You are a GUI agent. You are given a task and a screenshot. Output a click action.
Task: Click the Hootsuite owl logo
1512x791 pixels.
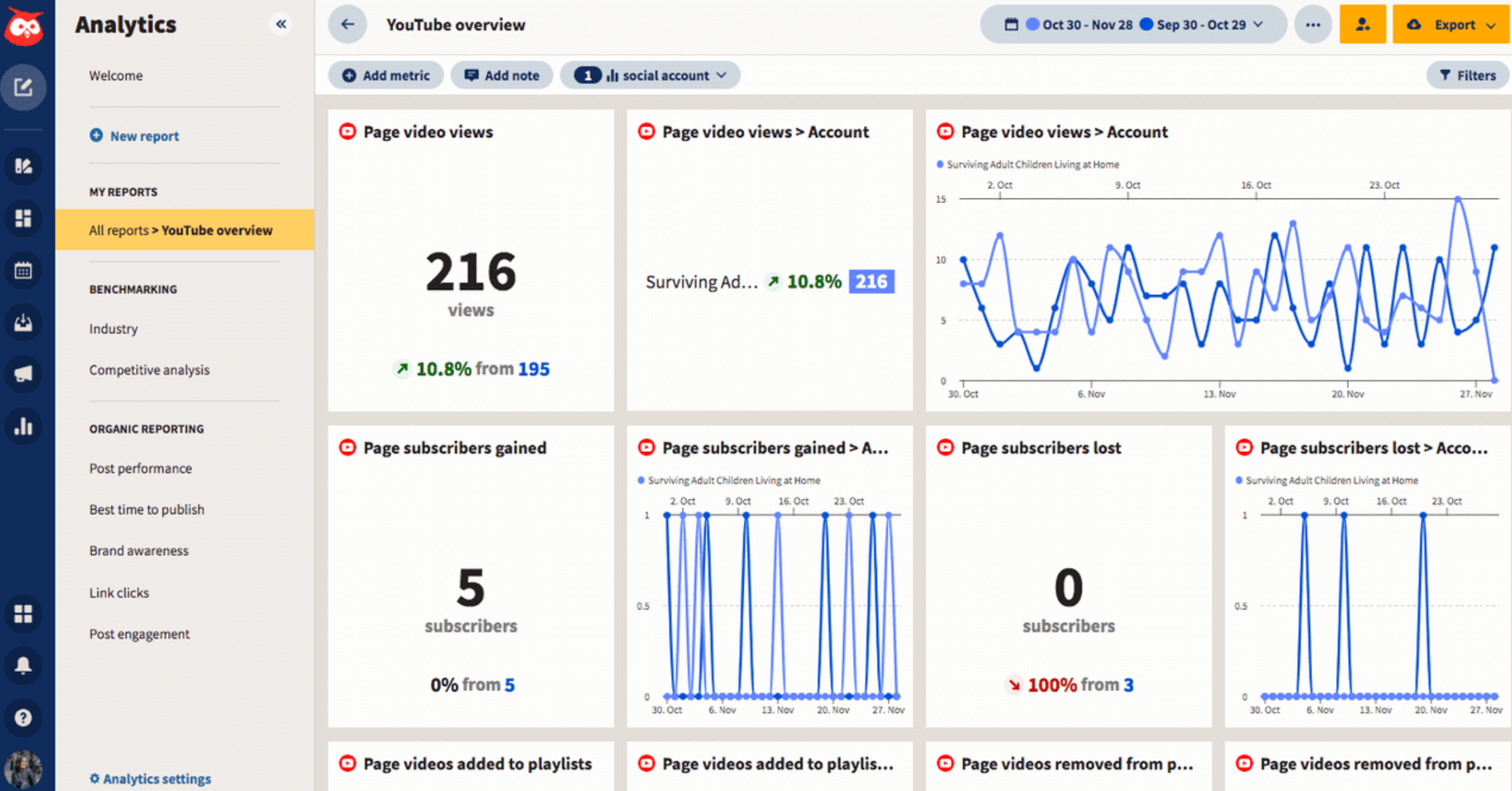(24, 27)
